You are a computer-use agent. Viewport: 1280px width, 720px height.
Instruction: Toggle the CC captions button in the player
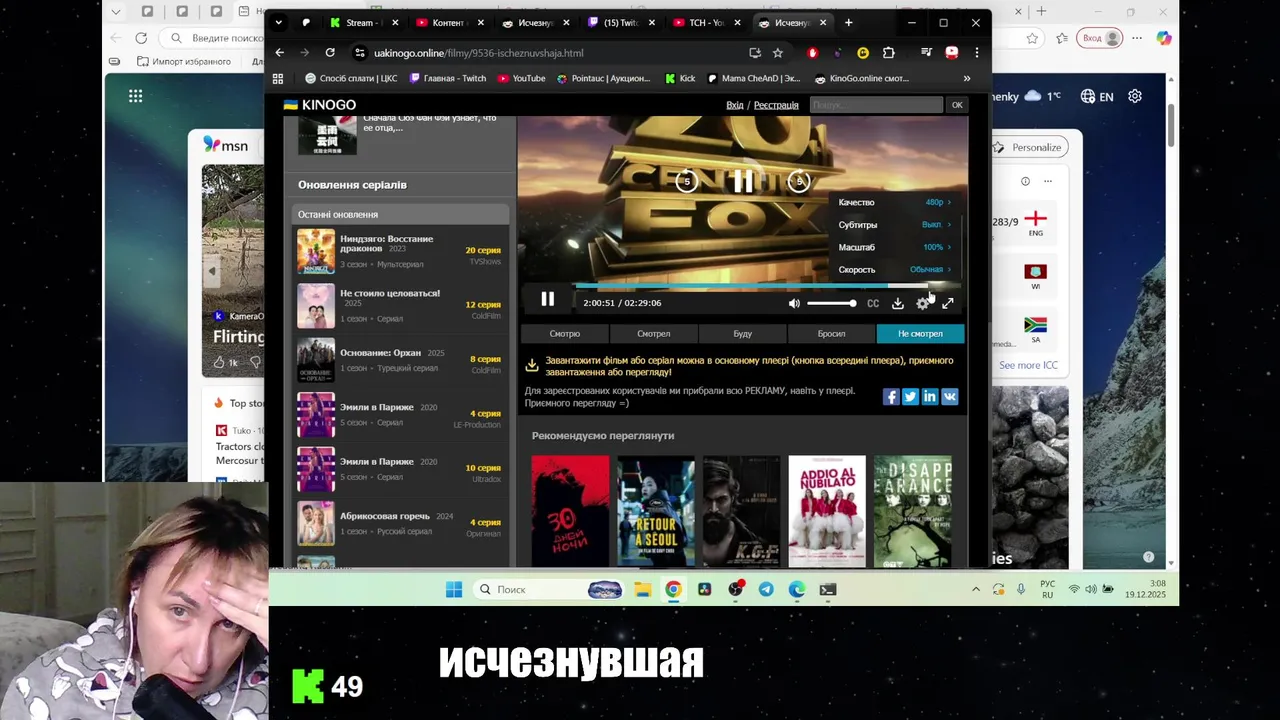(873, 303)
